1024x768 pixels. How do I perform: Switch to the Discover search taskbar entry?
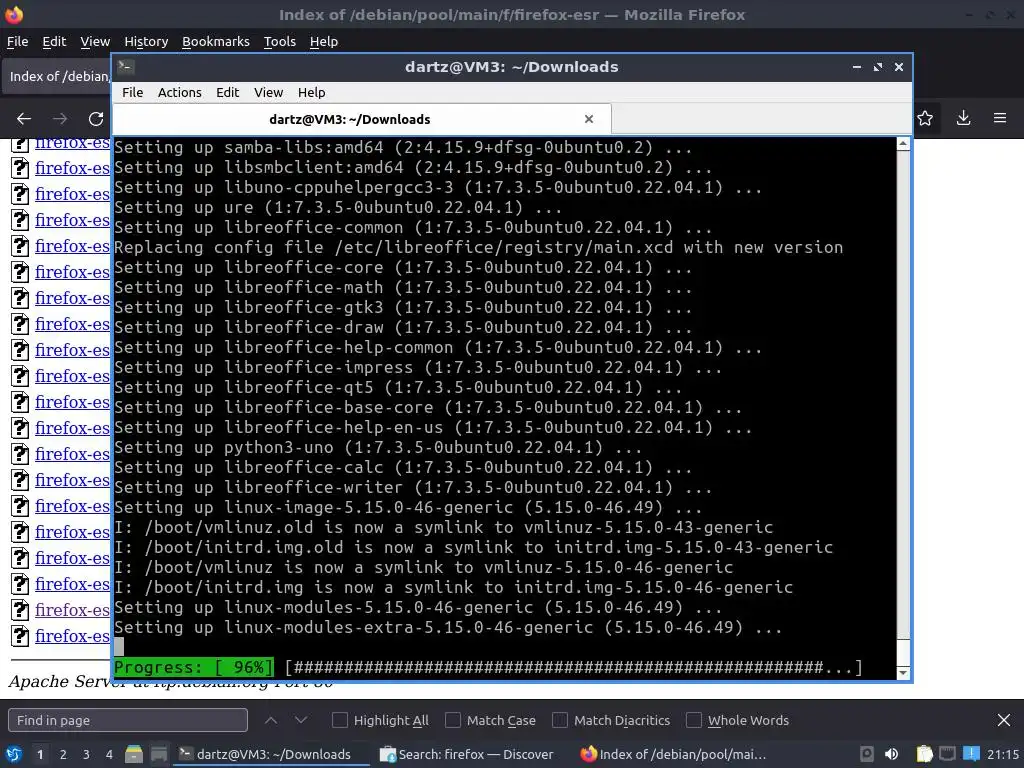[x=467, y=754]
